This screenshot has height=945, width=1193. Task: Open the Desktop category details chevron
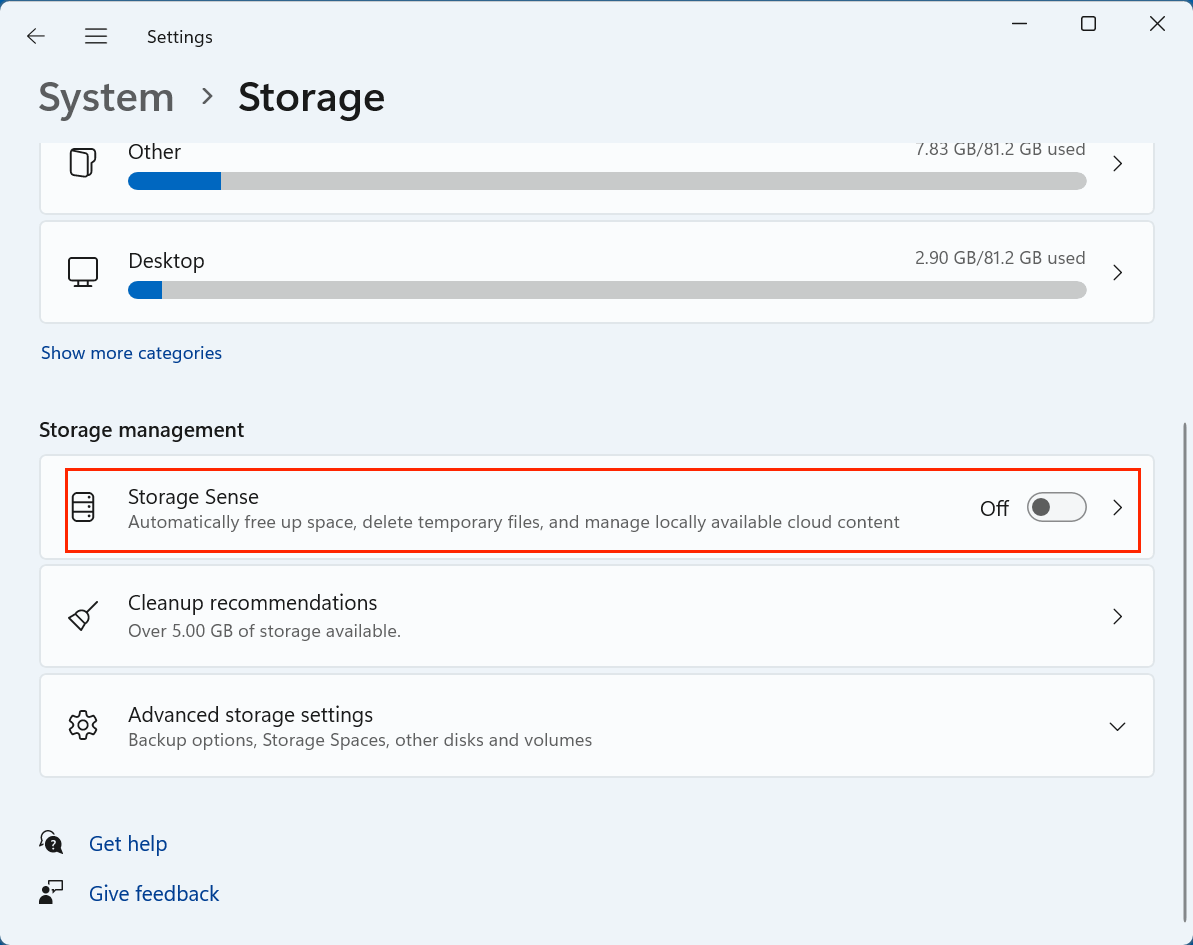pos(1117,272)
